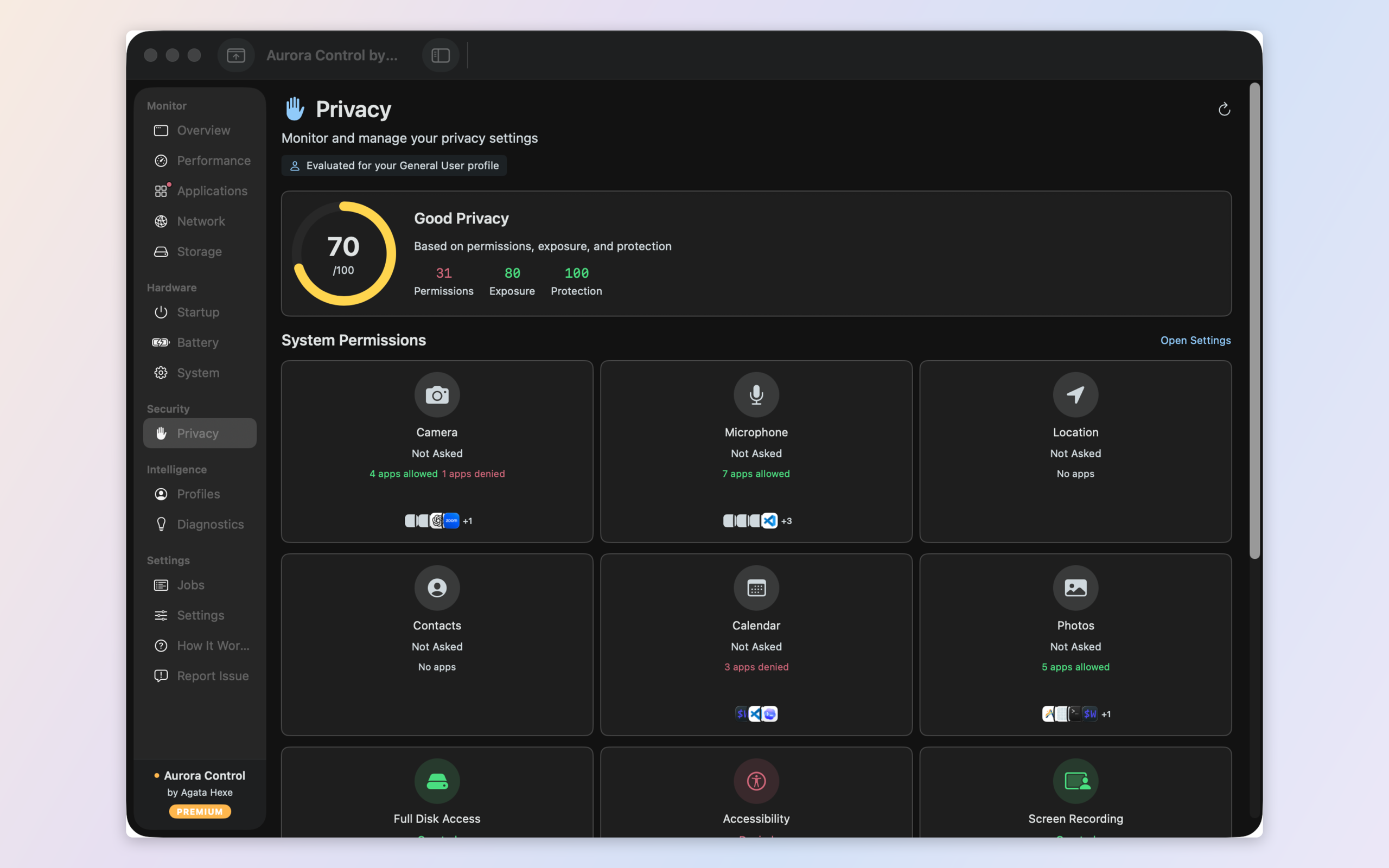
Task: Click Evaluated for your General User profile badge
Action: (x=394, y=165)
